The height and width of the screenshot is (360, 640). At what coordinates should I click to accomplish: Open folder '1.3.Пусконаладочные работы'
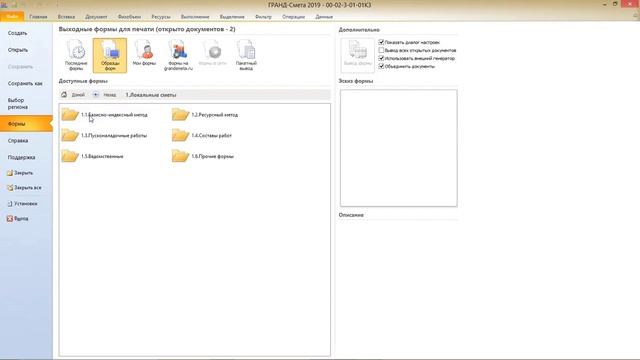pos(104,135)
